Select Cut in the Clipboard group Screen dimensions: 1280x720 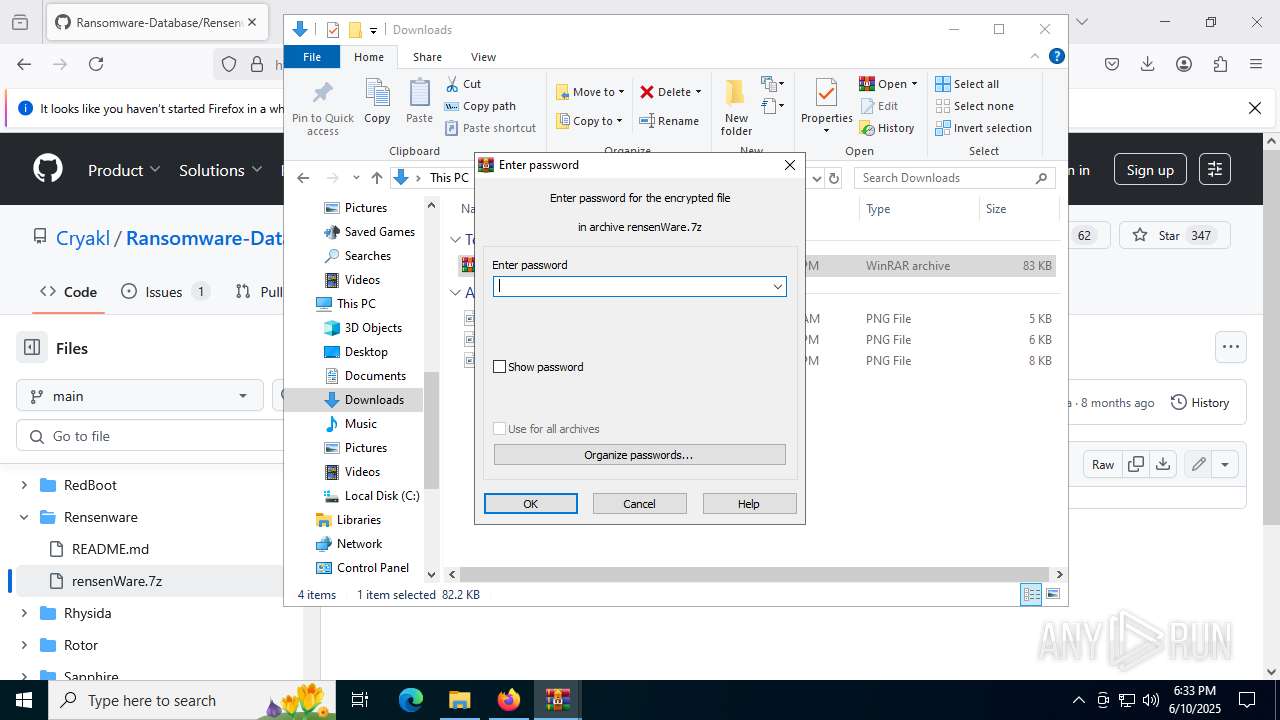(463, 84)
